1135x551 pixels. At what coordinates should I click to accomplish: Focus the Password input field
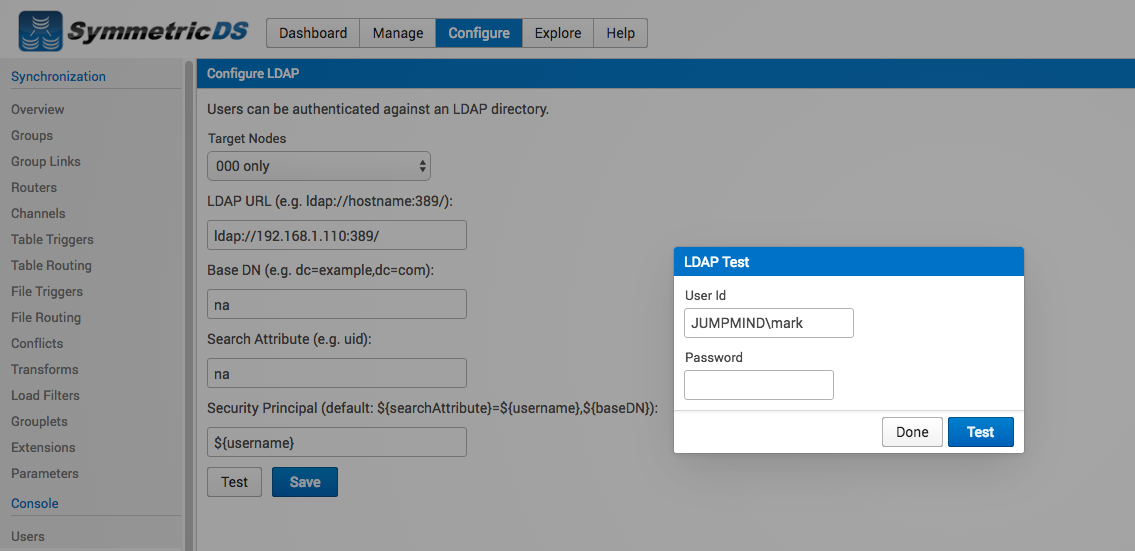tap(759, 385)
